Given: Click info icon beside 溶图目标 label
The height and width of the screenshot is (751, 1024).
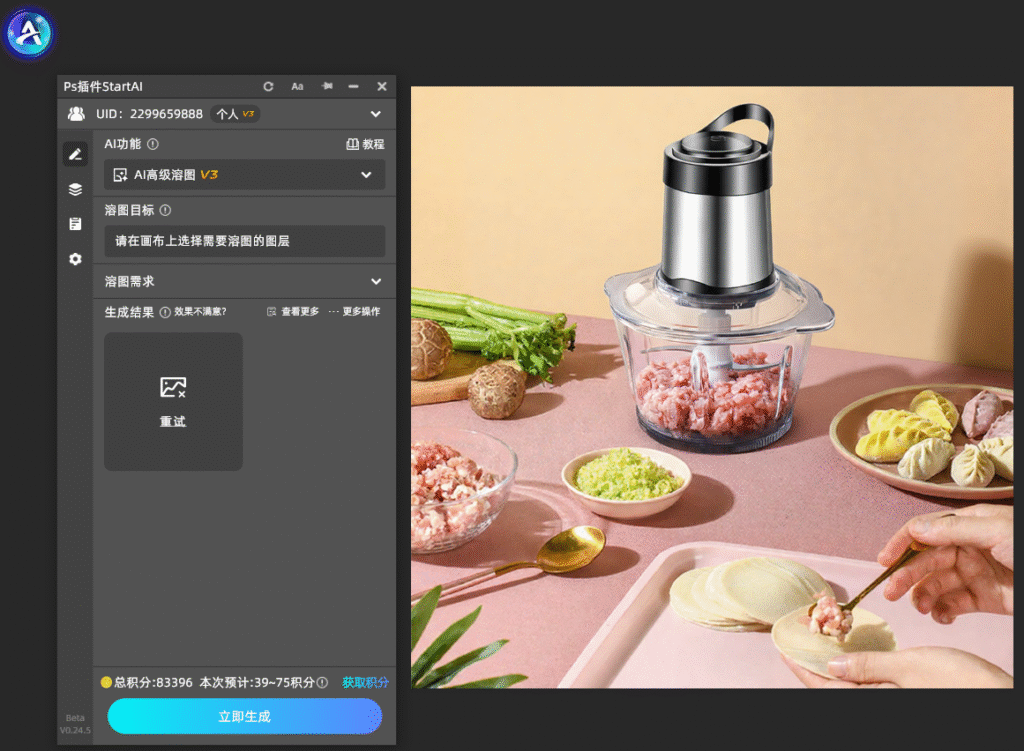Looking at the screenshot, I should [x=165, y=210].
